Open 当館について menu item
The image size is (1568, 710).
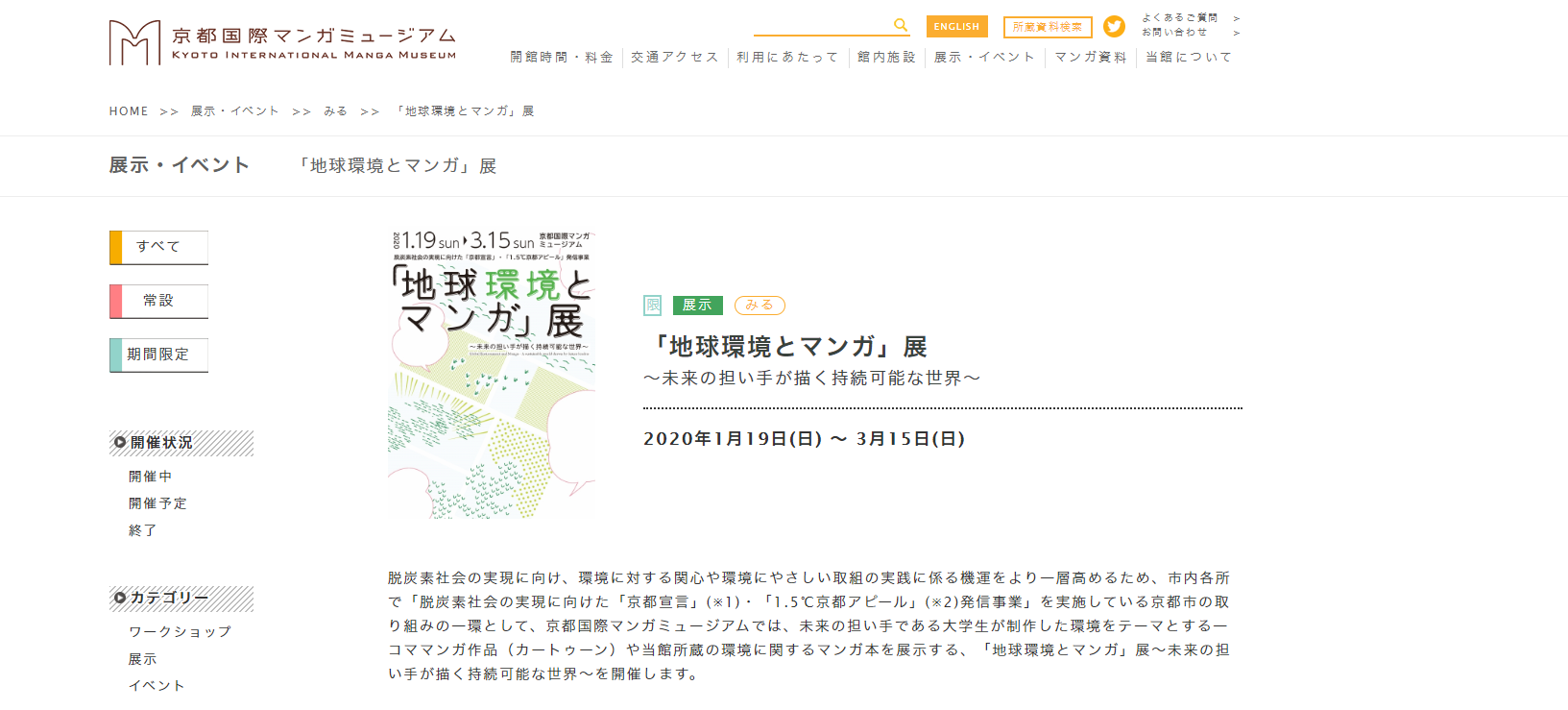(x=1189, y=58)
